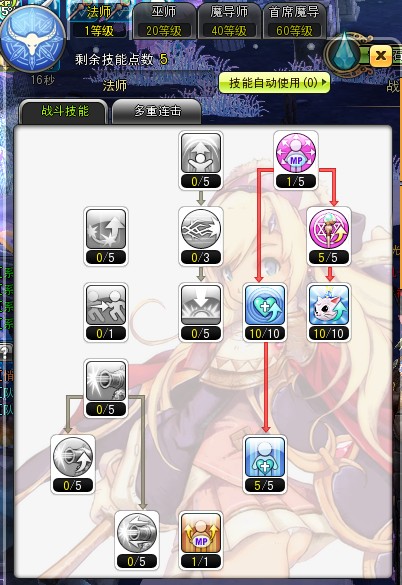Select the MP aura skill icon 1/5
402x585 pixels.
pyautogui.click(x=296, y=153)
